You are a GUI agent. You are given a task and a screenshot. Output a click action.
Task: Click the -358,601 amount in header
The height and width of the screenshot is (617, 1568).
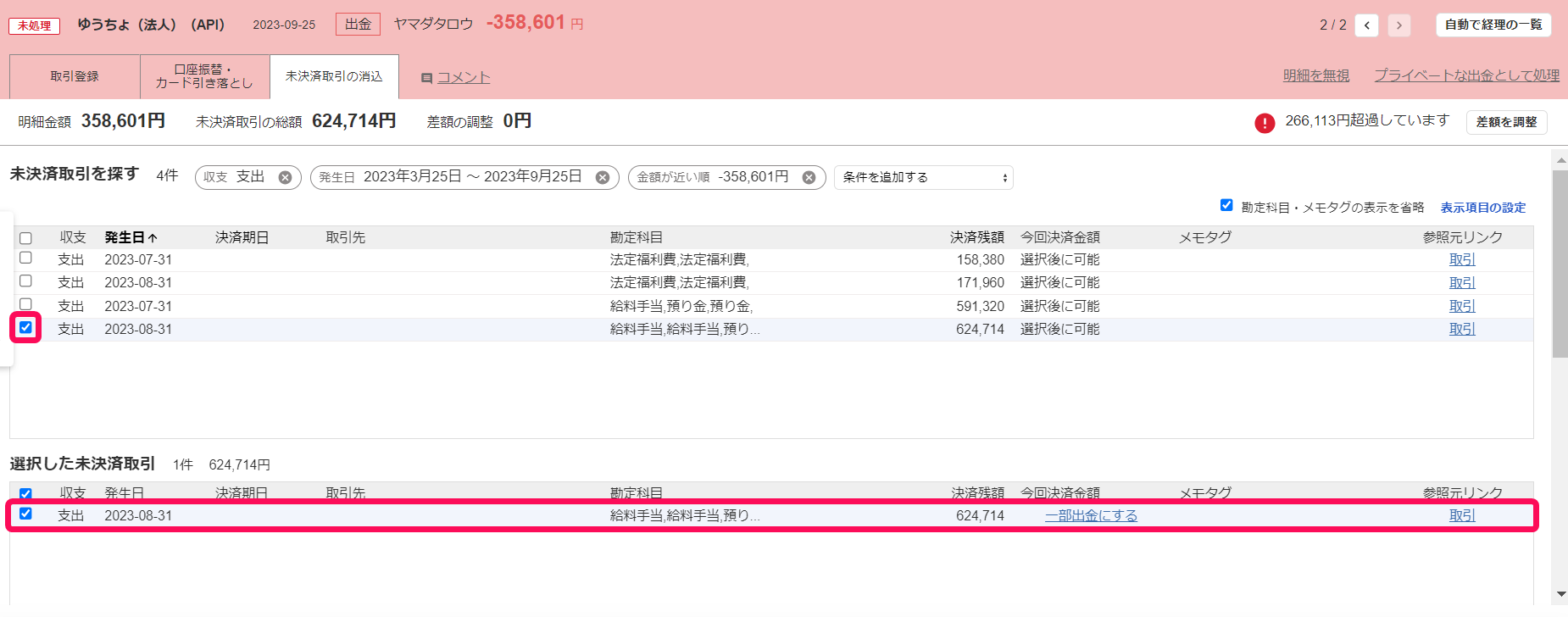click(525, 23)
